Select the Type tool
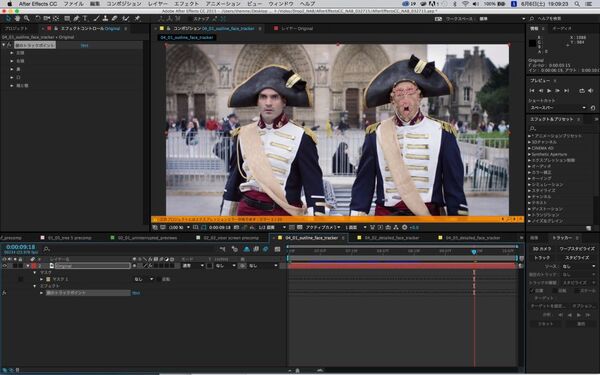The width and height of the screenshot is (600, 375). (85, 18)
